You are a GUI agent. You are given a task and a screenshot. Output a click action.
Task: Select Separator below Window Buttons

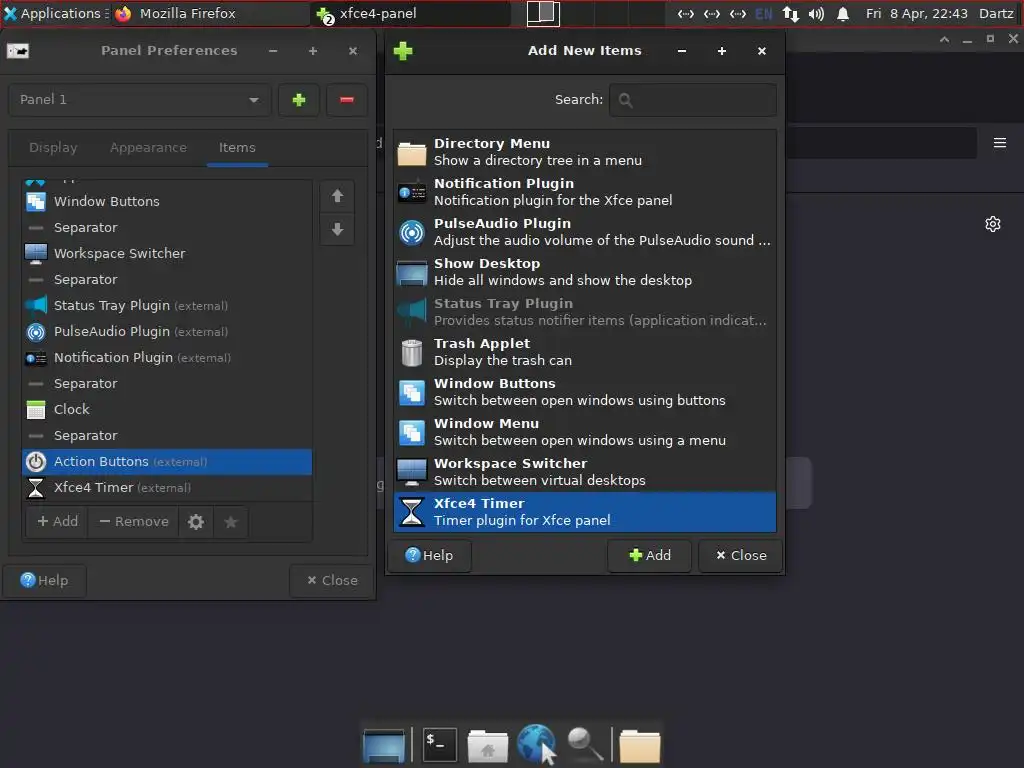pyautogui.click(x=167, y=228)
